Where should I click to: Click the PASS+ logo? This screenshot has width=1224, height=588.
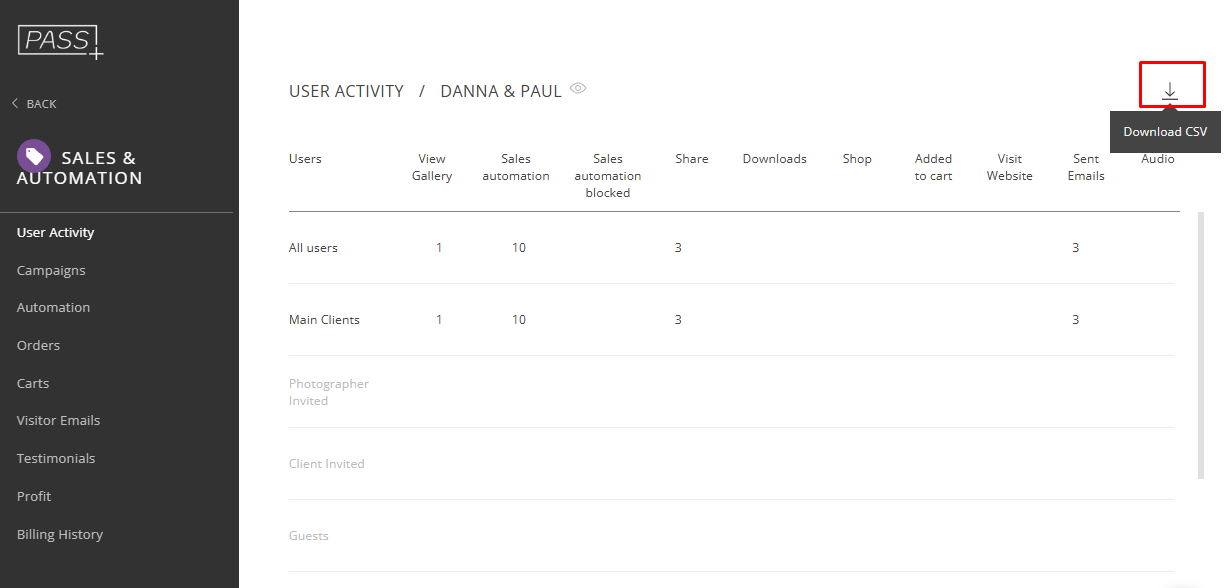pos(60,42)
